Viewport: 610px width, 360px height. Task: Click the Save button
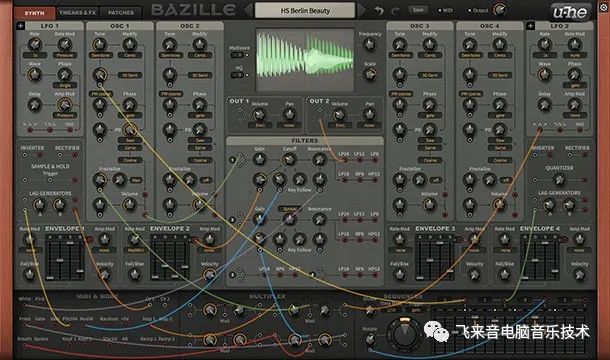pos(418,10)
